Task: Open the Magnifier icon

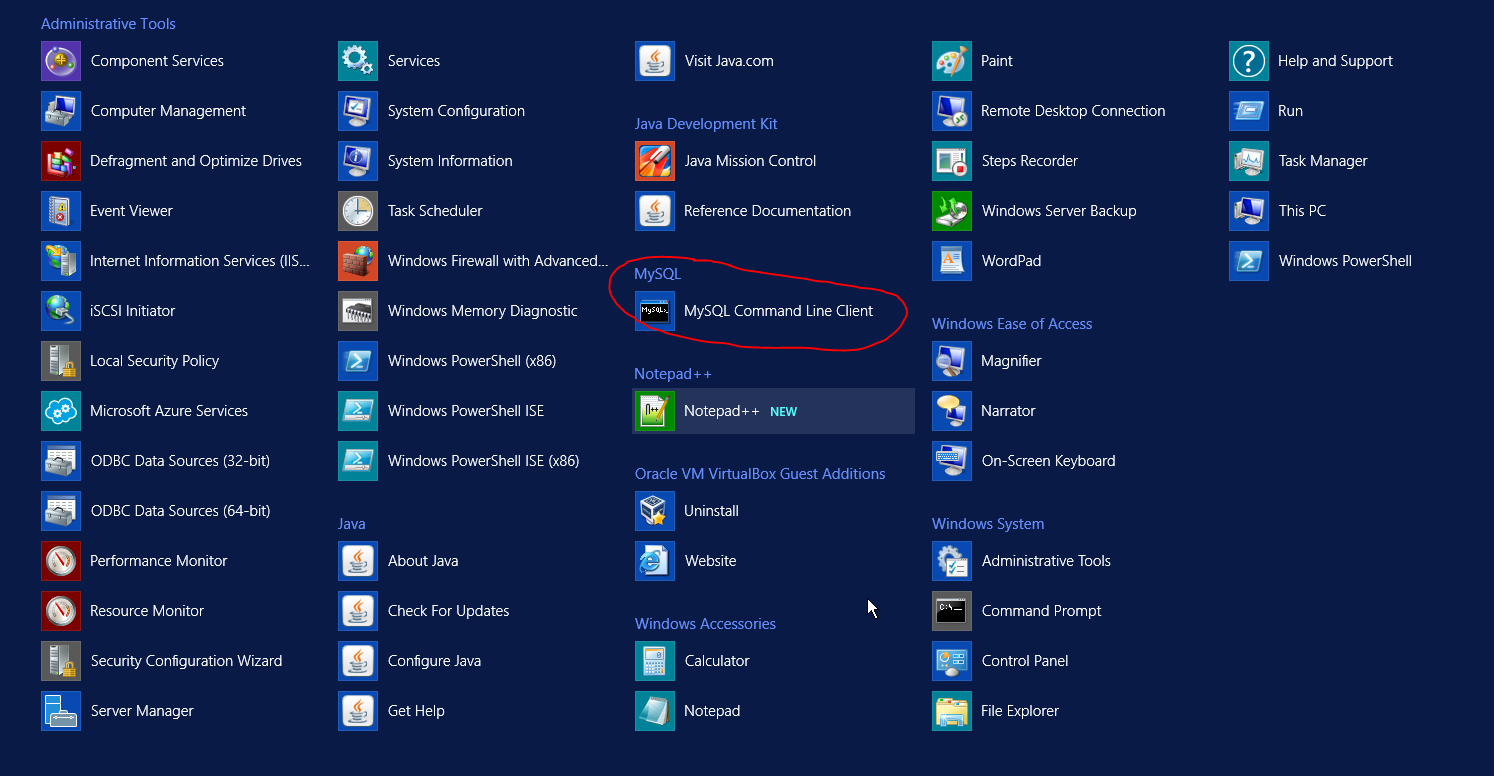Action: tap(952, 361)
